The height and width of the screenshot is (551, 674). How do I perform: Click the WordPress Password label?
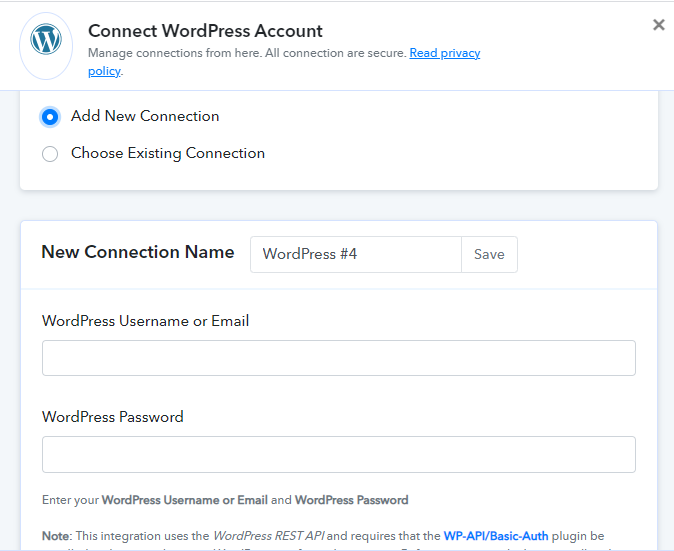(x=113, y=417)
